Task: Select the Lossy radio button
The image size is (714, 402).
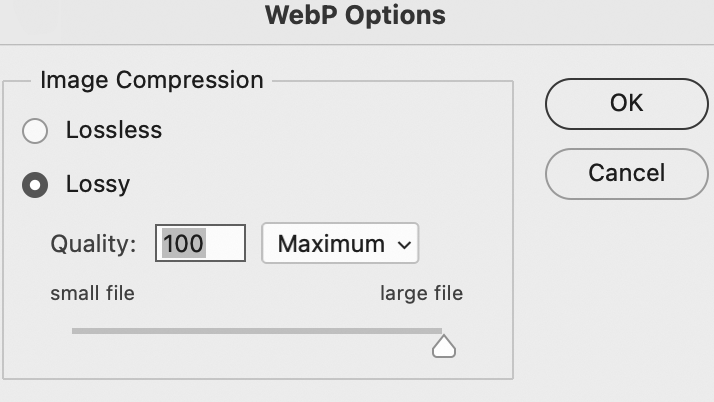Action: click(x=35, y=185)
